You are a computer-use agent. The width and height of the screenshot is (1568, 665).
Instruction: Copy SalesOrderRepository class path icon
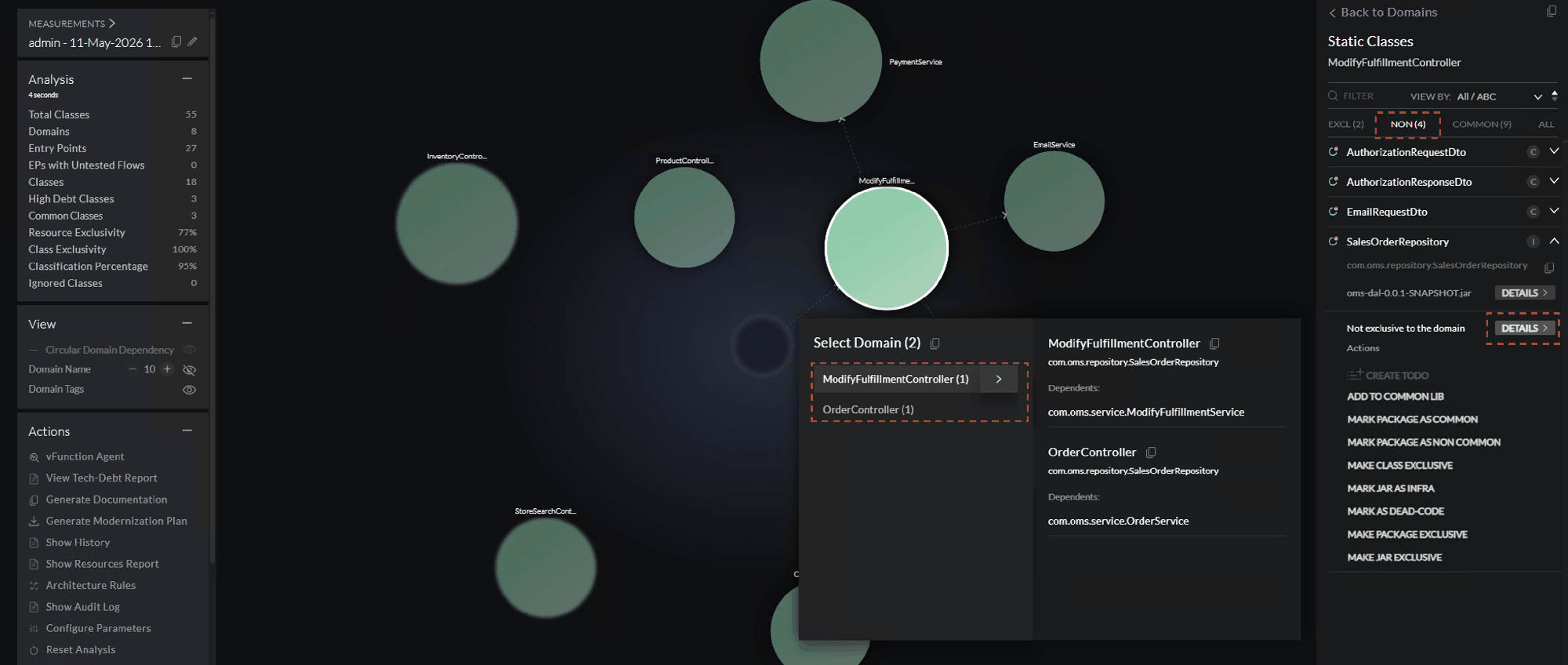point(1549,267)
